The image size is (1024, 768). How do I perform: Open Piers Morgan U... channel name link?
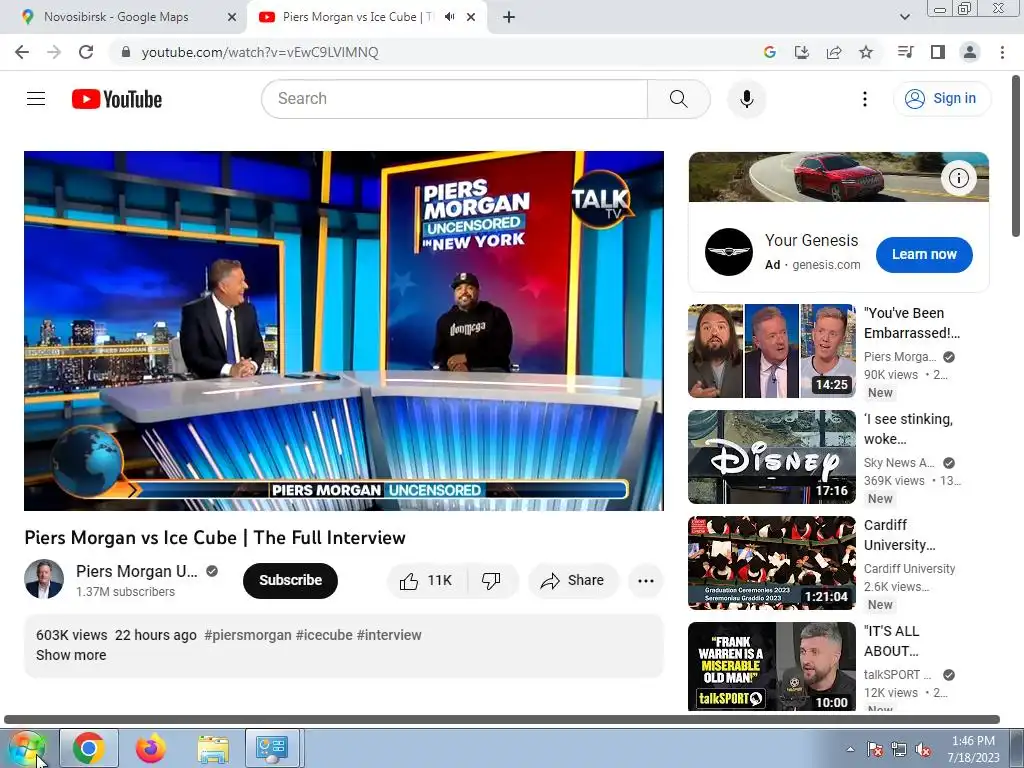(136, 571)
